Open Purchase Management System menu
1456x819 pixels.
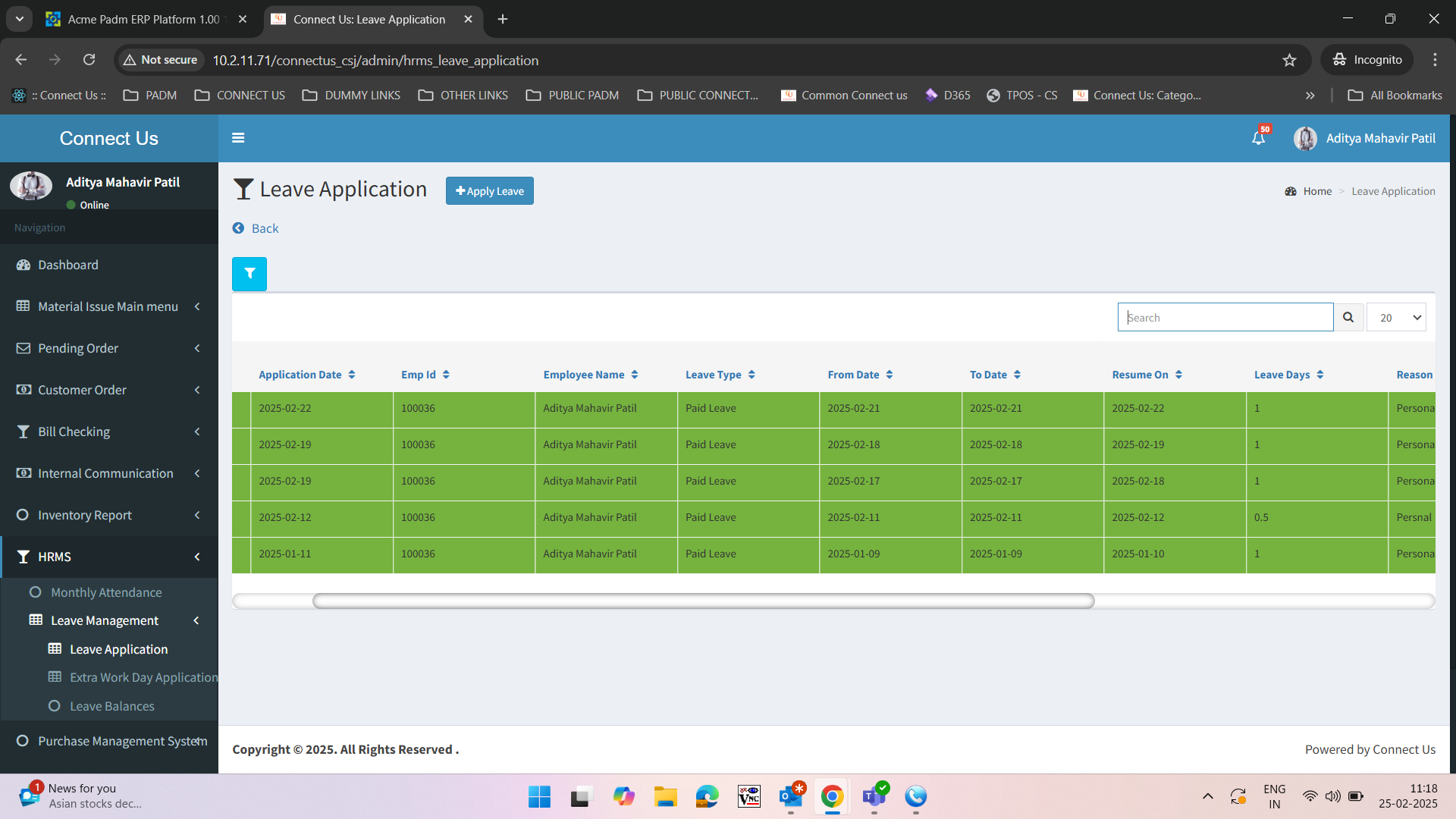tap(109, 741)
